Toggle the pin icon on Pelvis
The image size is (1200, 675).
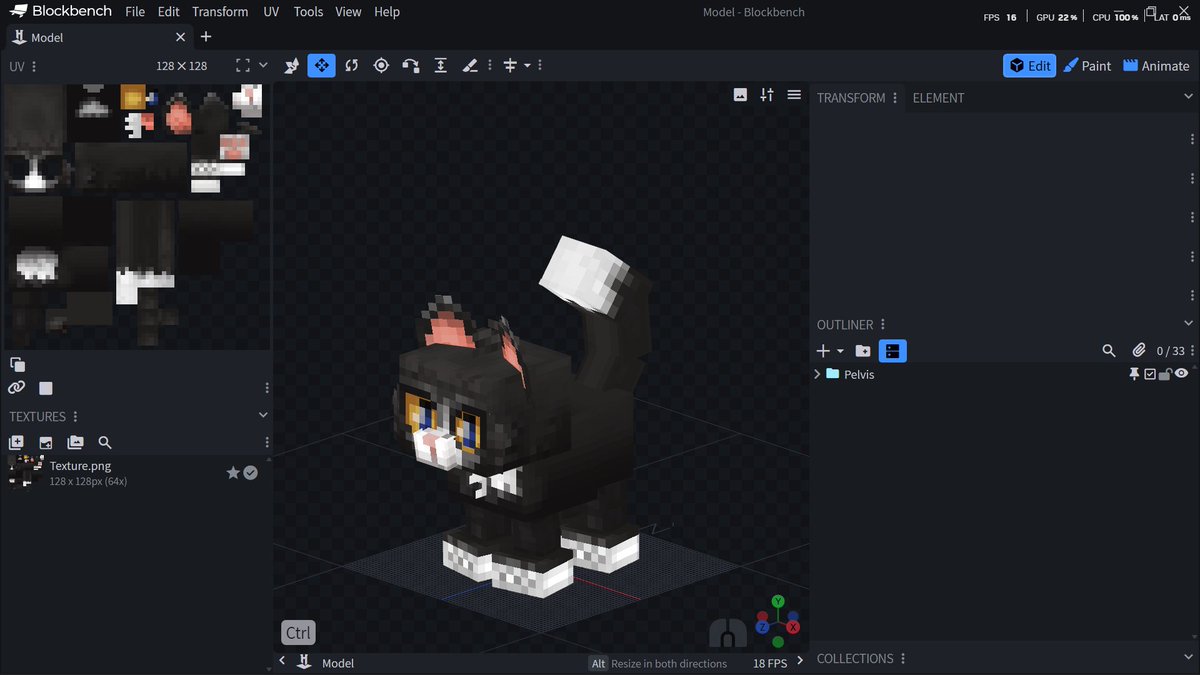pyautogui.click(x=1134, y=374)
